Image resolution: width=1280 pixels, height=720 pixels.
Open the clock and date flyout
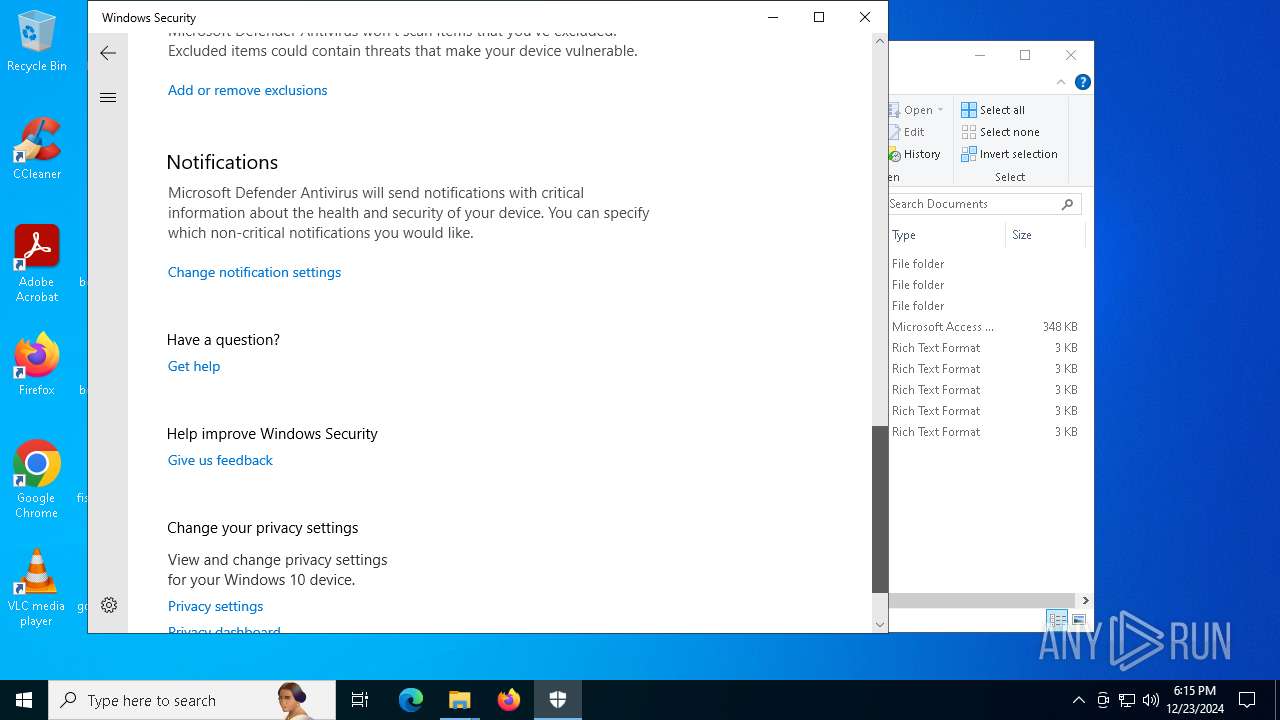[x=1195, y=700]
